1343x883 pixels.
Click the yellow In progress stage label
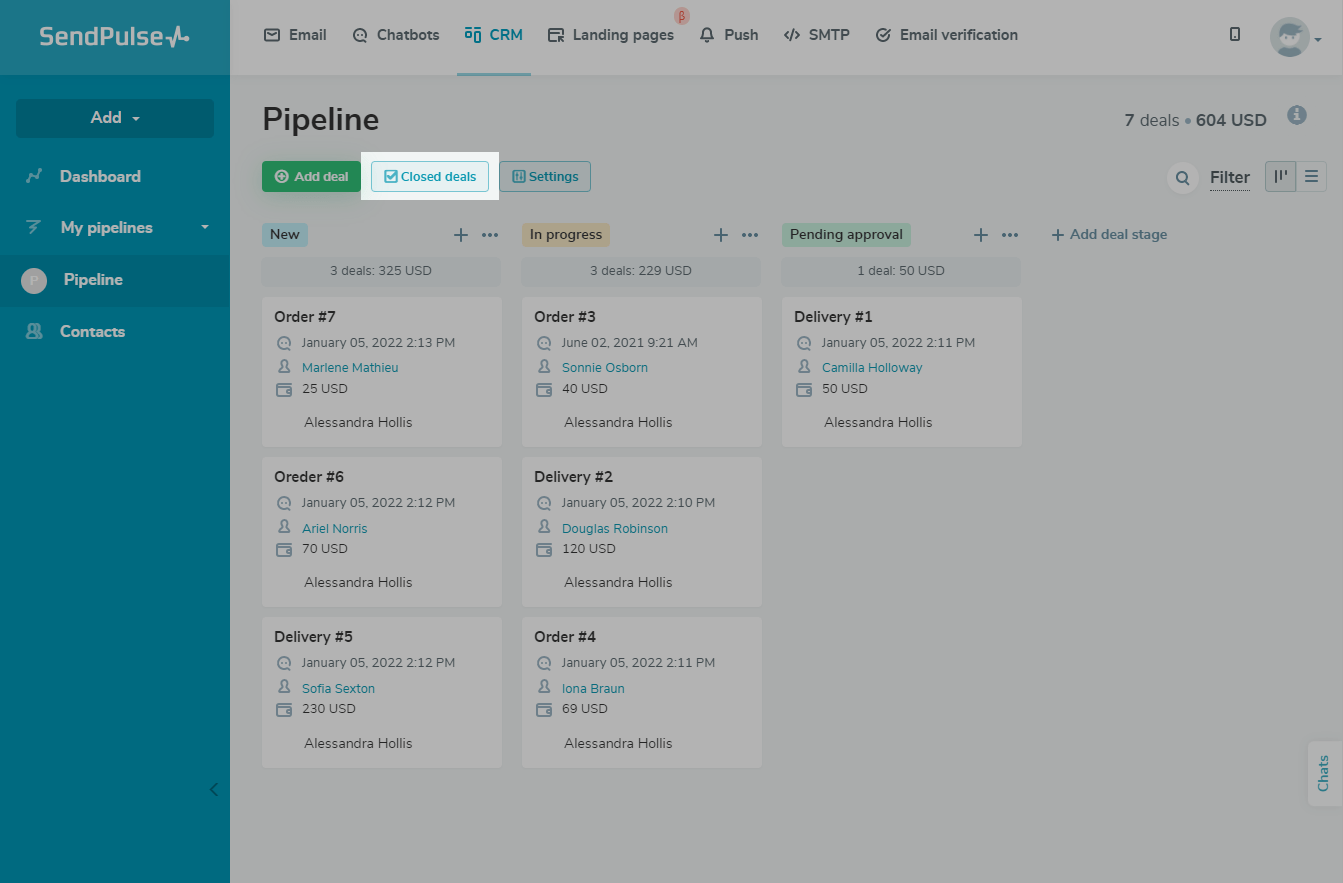tap(566, 235)
